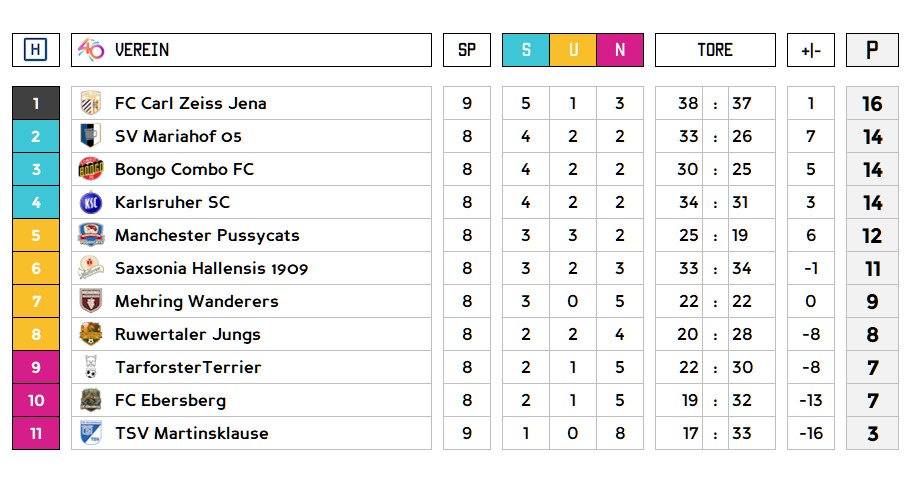Click the P points column header
Screen dimensions: 911x483
click(872, 50)
